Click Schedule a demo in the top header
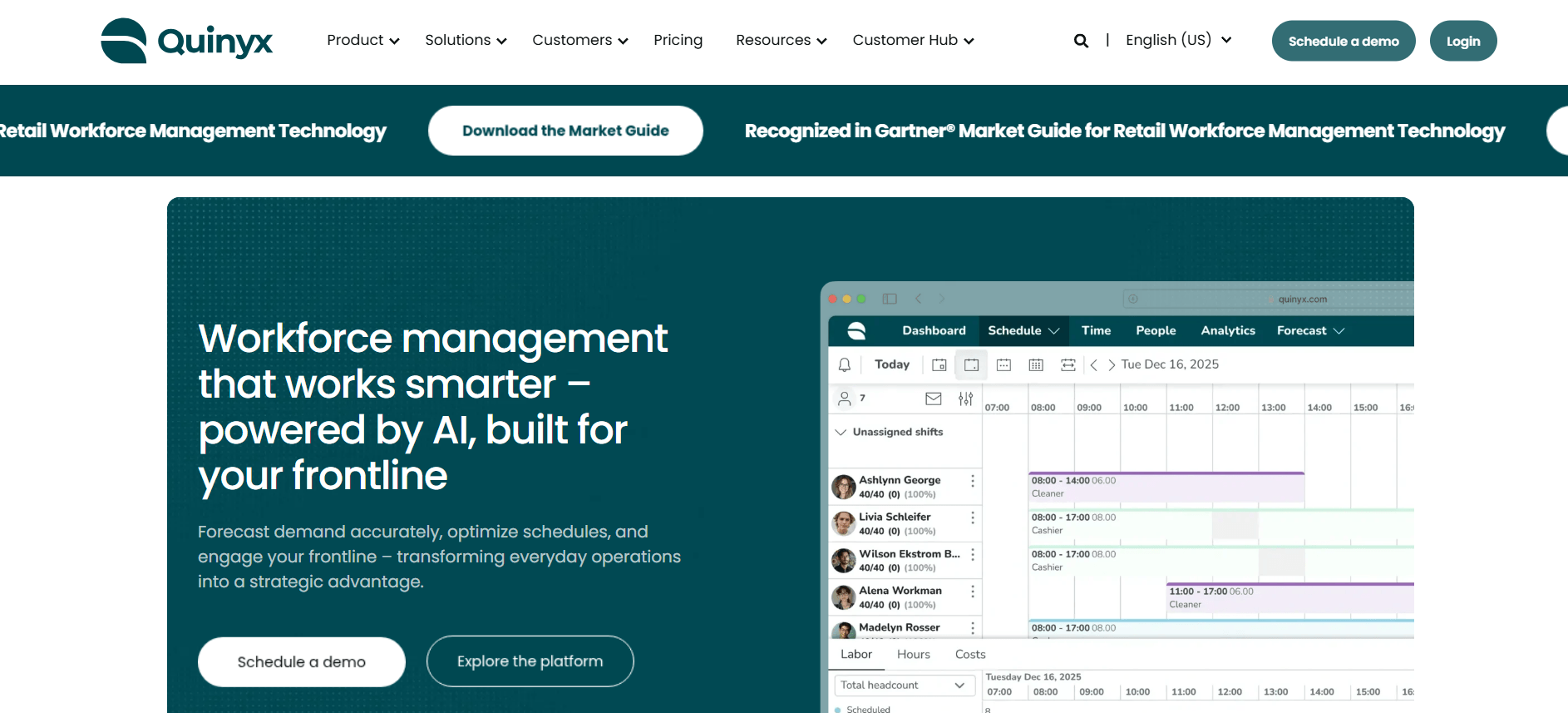Viewport: 1568px width, 713px height. tap(1344, 41)
